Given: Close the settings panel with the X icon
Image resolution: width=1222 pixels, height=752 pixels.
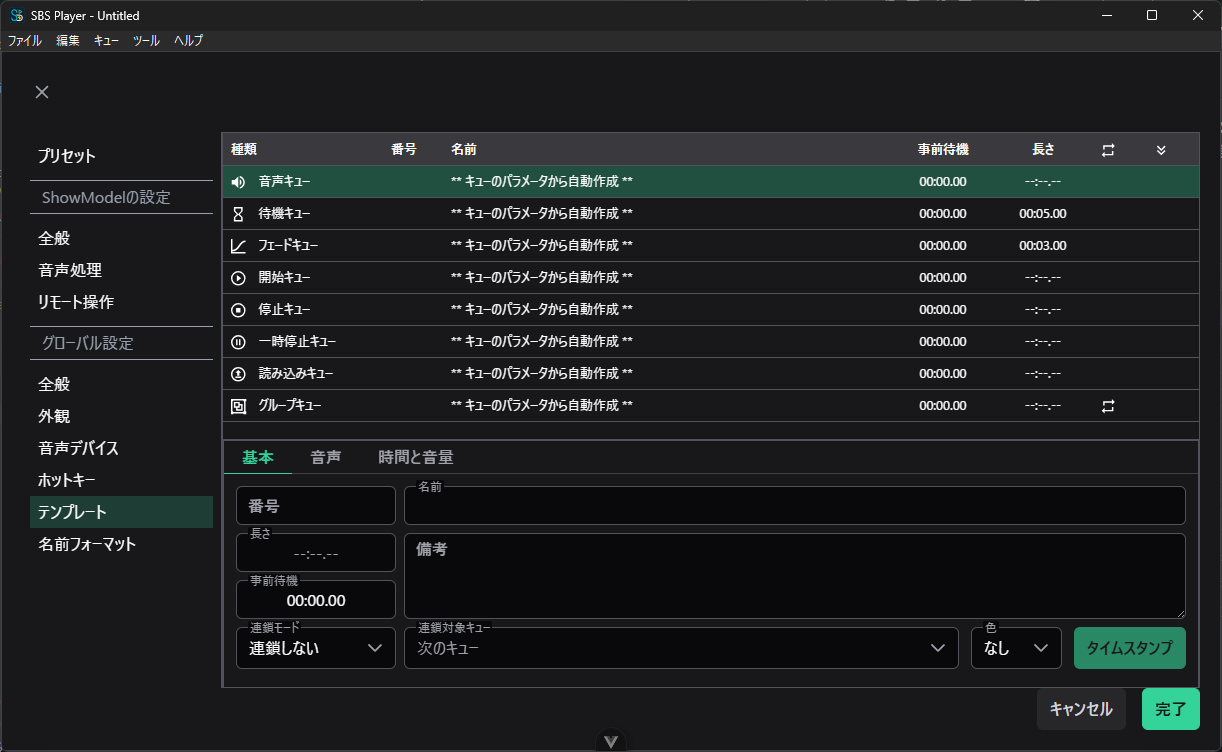Looking at the screenshot, I should tap(42, 92).
